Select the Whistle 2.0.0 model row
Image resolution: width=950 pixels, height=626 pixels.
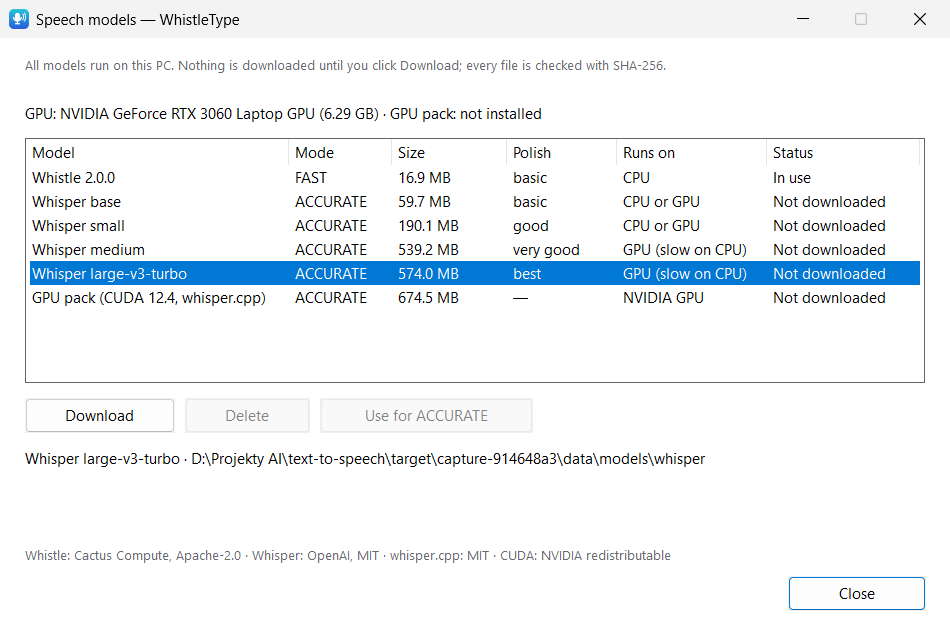point(475,178)
